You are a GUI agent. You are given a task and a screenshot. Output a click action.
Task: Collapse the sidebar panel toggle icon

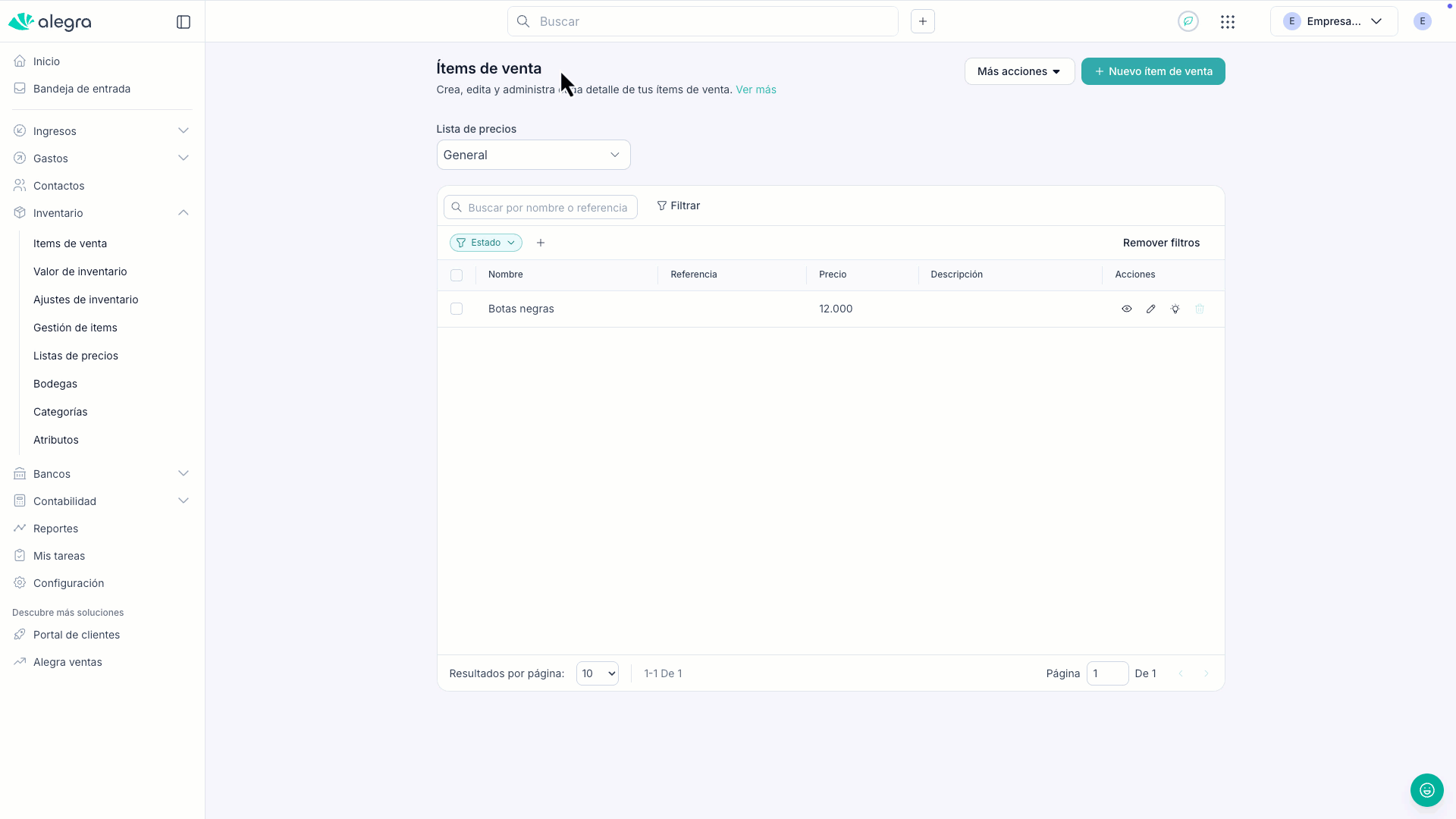pos(184,22)
